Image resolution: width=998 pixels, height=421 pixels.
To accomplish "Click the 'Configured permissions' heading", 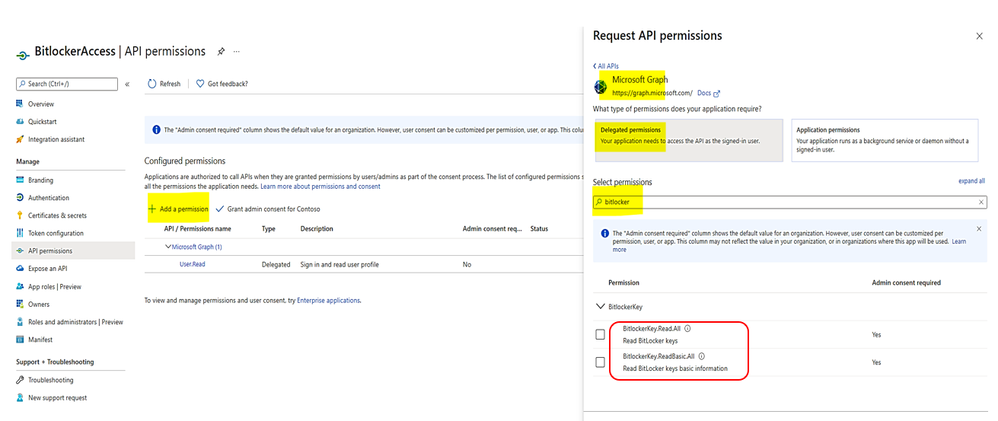I will click(185, 161).
